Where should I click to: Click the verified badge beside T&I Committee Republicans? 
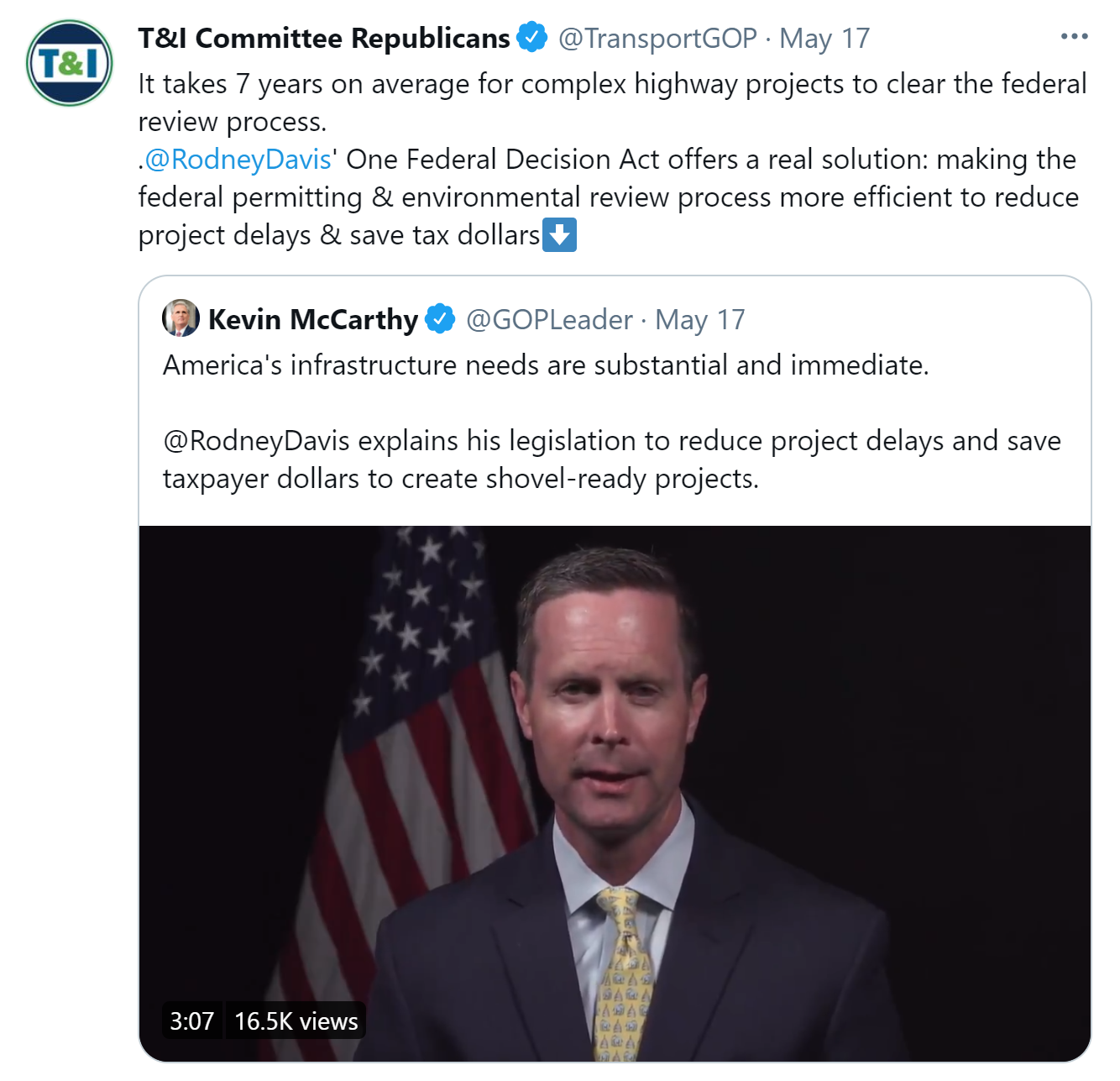pos(531,38)
